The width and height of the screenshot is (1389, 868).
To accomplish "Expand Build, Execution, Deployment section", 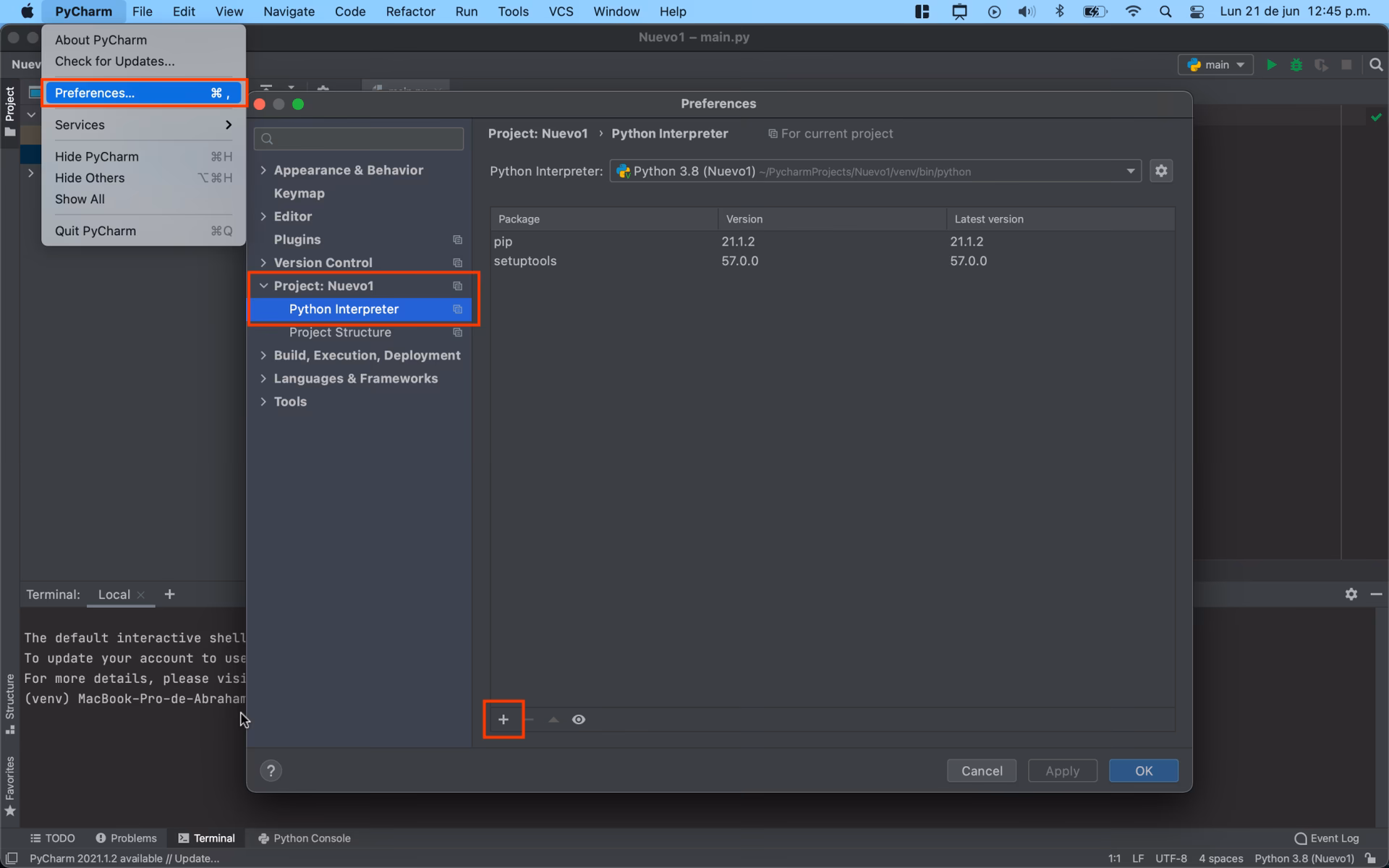I will pyautogui.click(x=263, y=355).
